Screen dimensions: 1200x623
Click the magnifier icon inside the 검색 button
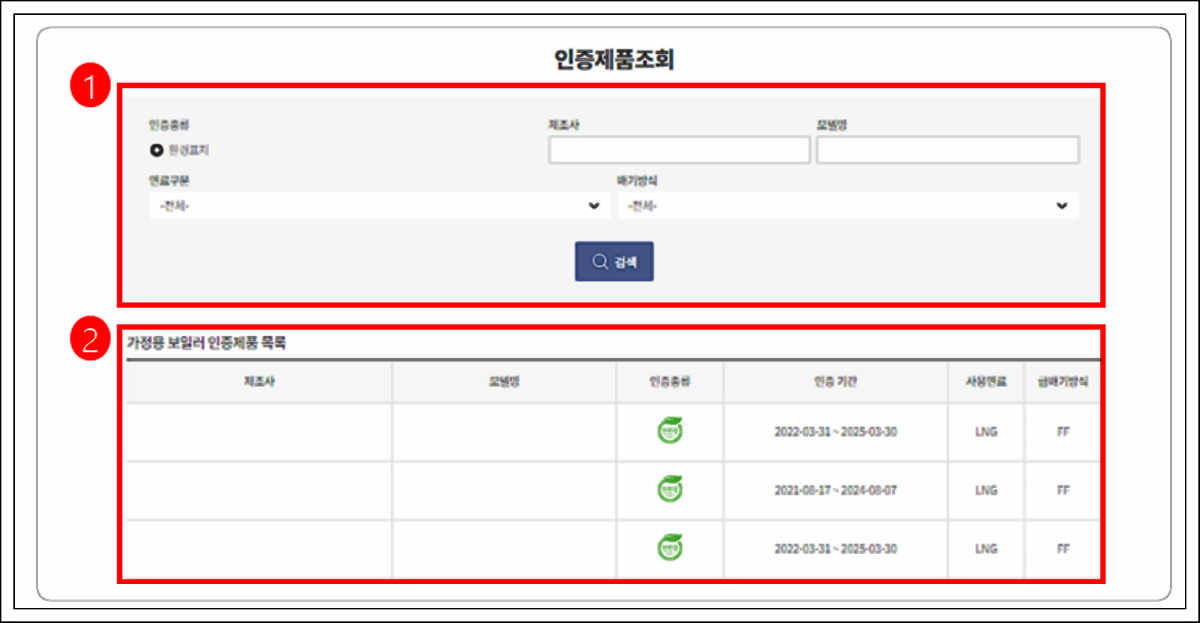point(600,260)
